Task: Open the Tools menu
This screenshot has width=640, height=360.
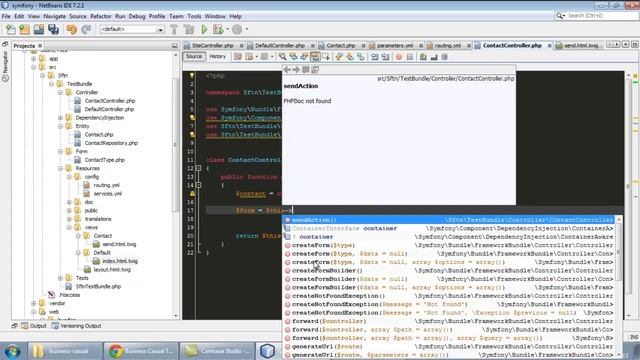Action: (194, 16)
